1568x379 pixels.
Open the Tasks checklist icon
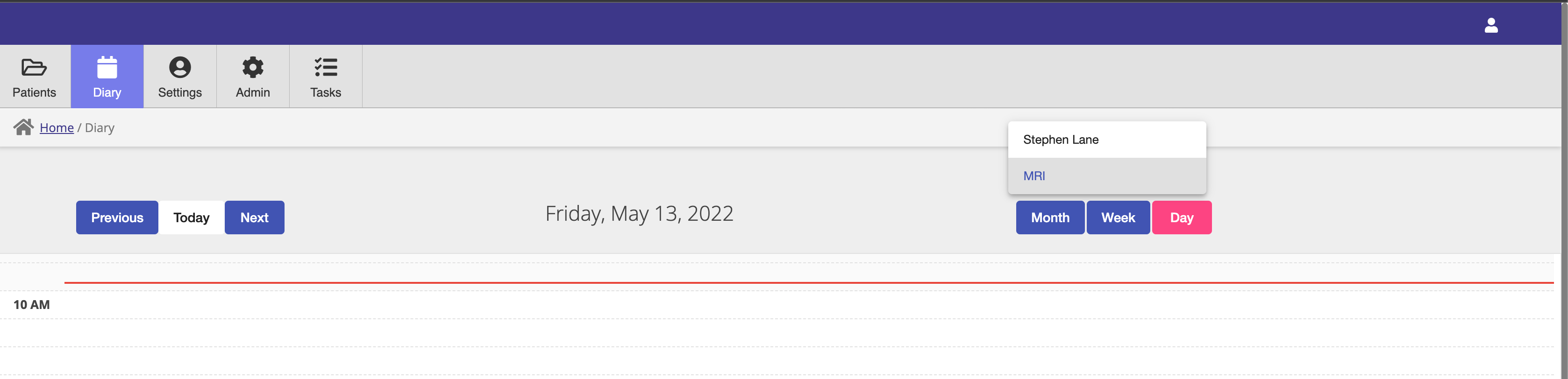coord(326,67)
